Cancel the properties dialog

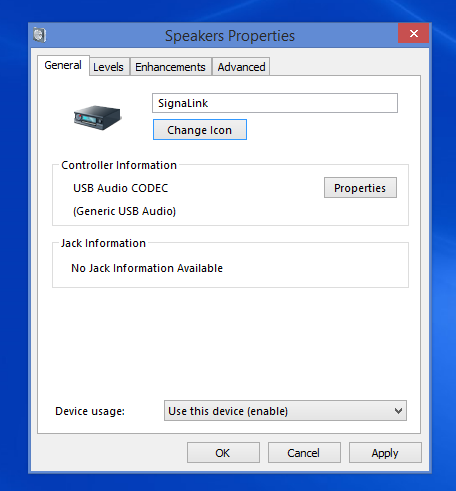(x=304, y=453)
